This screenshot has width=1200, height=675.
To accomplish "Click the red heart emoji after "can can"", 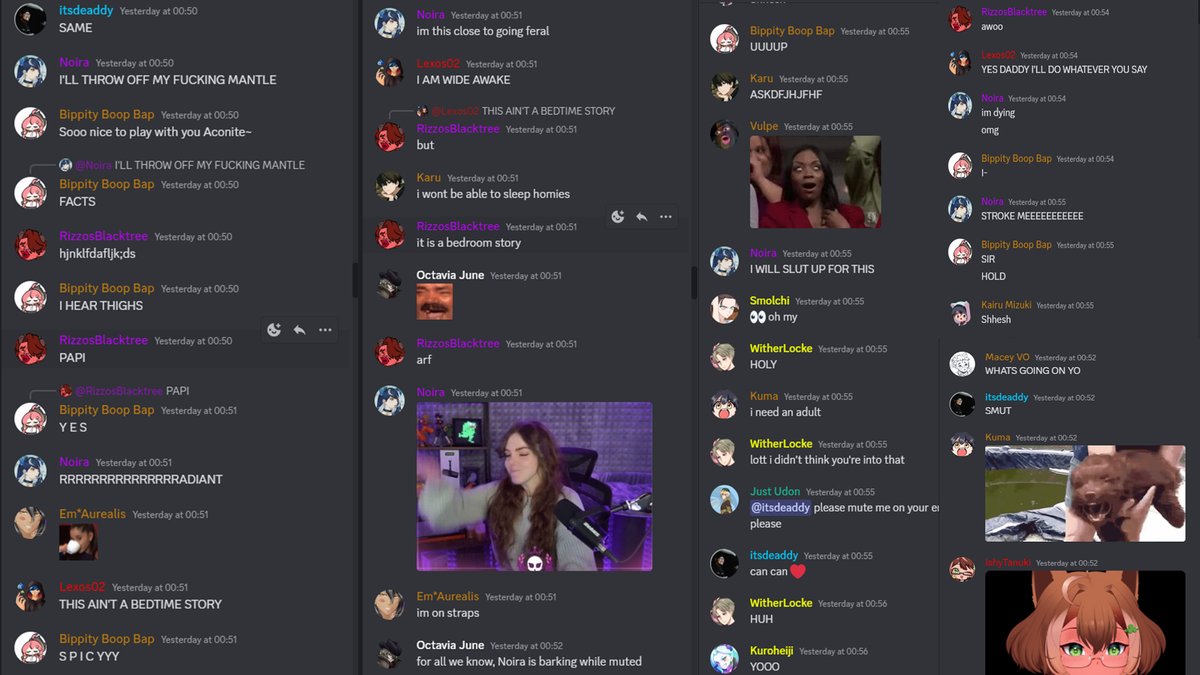I will tap(798, 572).
